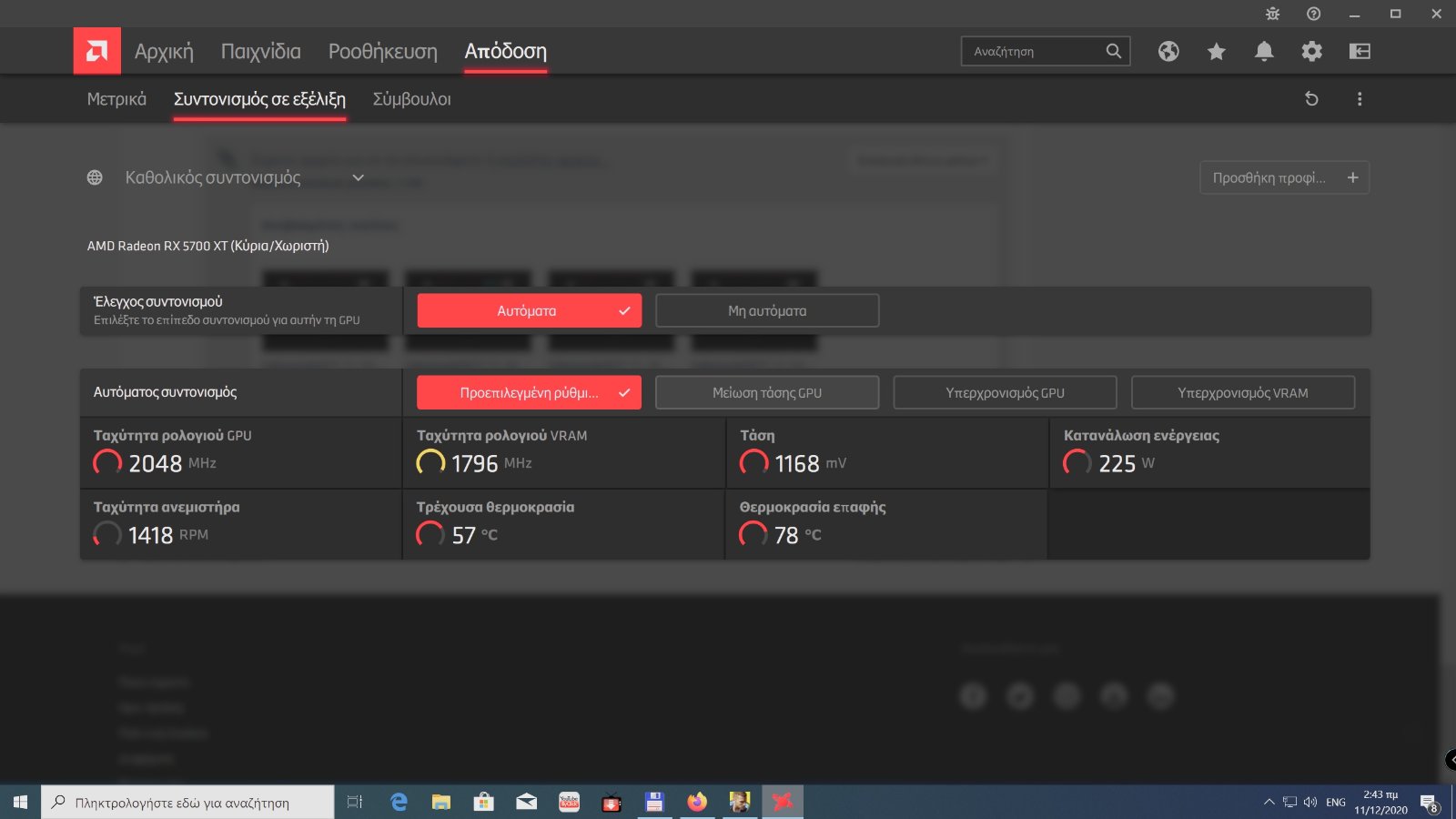Screen dimensions: 1456x819
Task: Open the three-dot more options menu
Action: point(1360,98)
